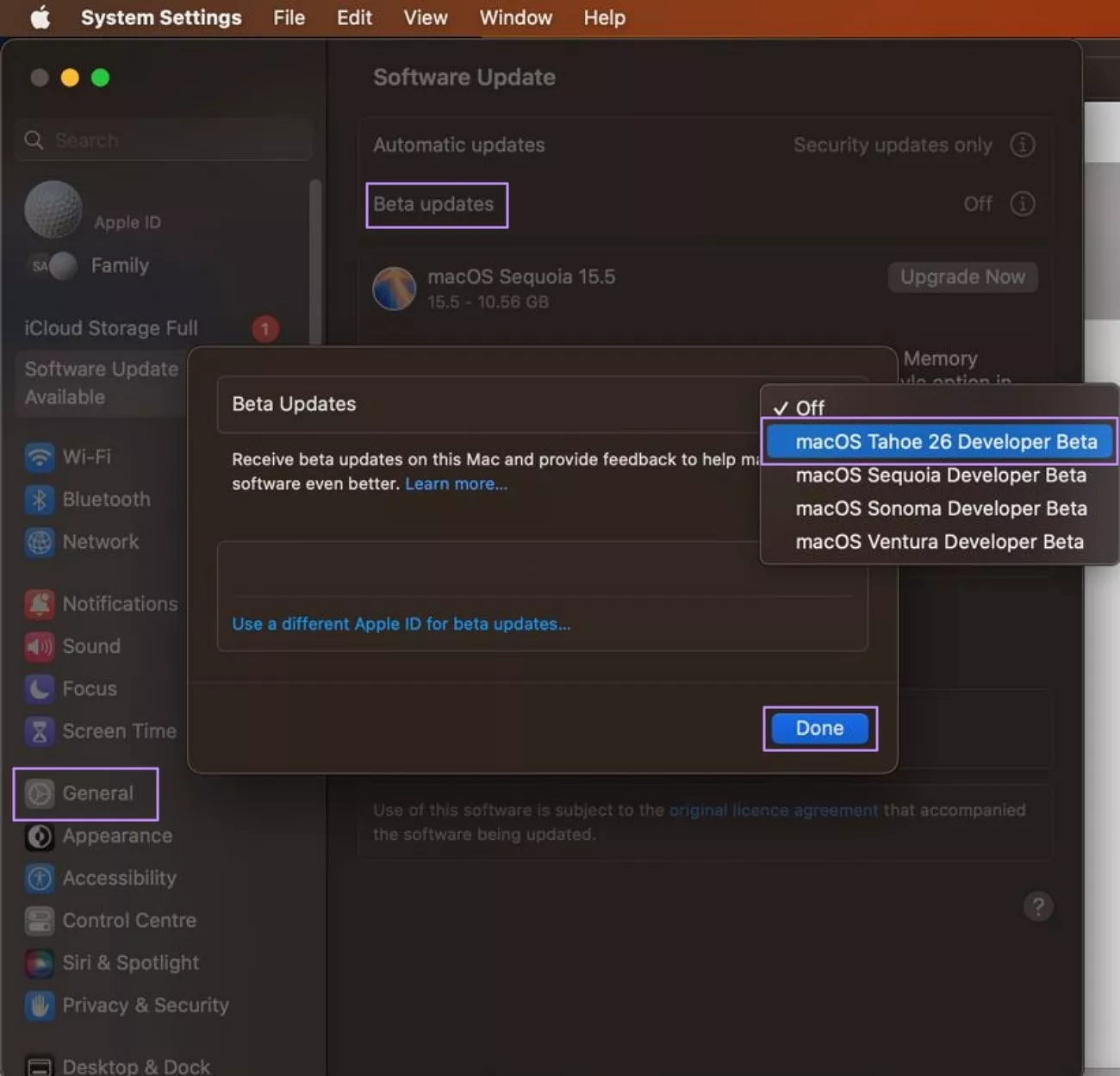1120x1076 pixels.
Task: Click the Network label in sidebar
Action: (x=100, y=542)
